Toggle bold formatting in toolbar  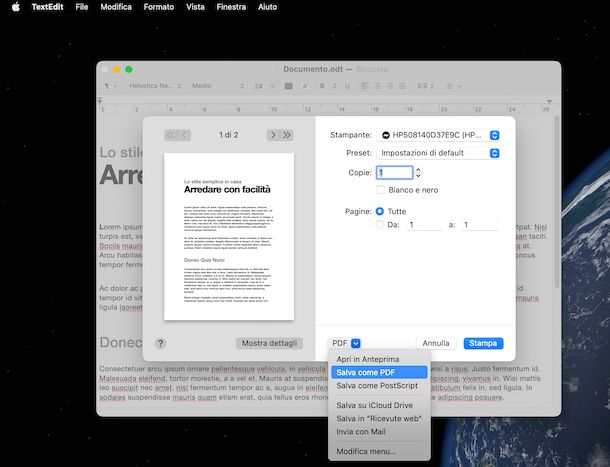[x=322, y=86]
